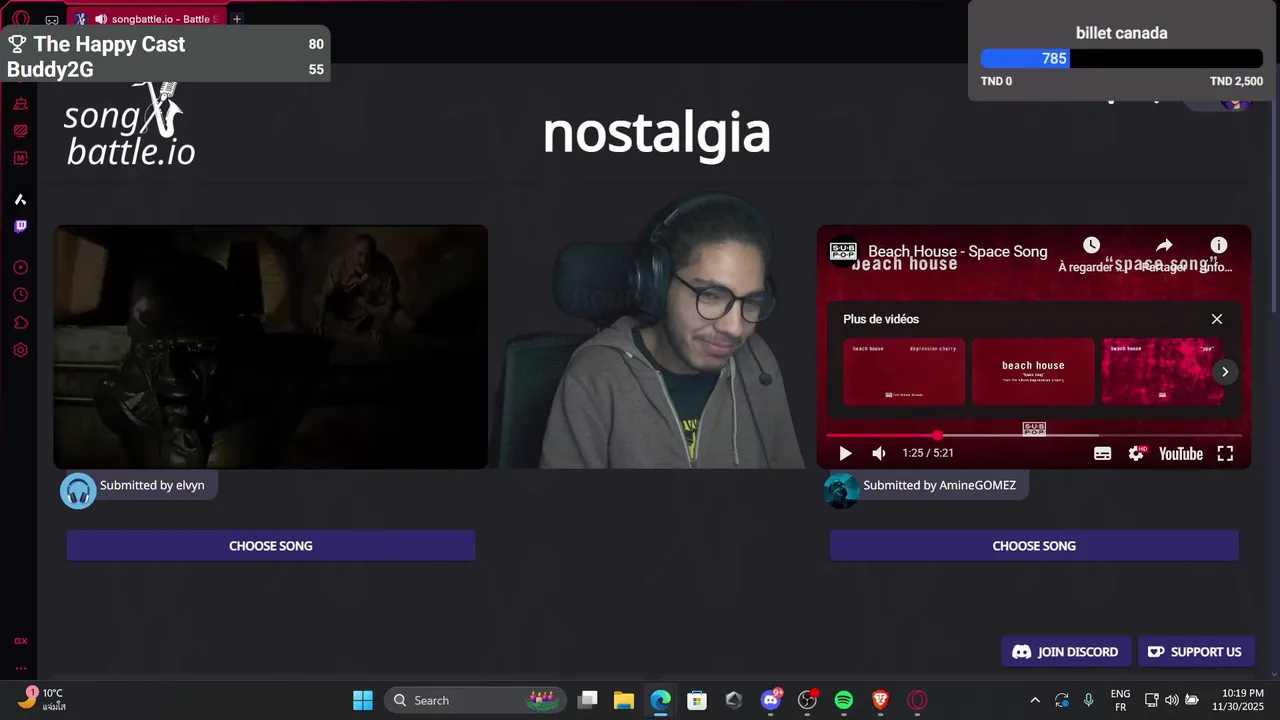Mute the songbattle.io tab audio icon
This screenshot has height=720, width=1280.
101,19
